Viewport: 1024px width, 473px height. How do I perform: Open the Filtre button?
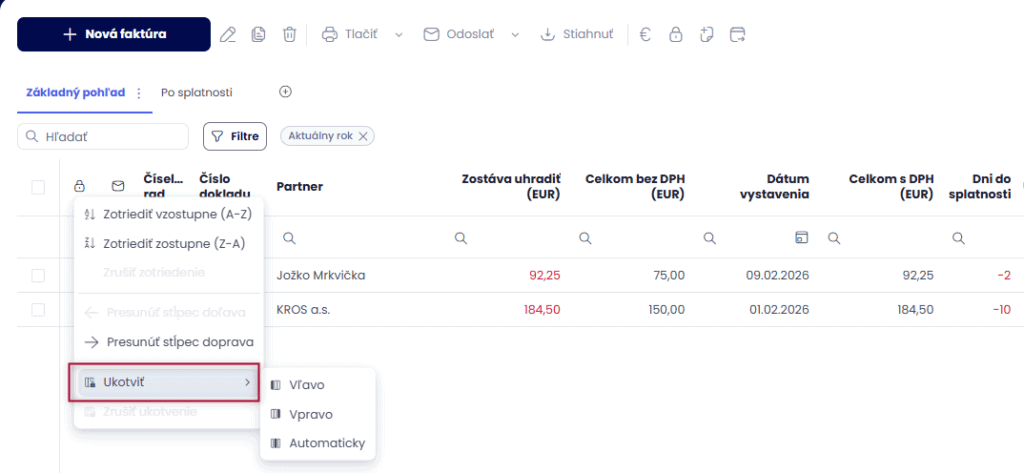tap(235, 136)
